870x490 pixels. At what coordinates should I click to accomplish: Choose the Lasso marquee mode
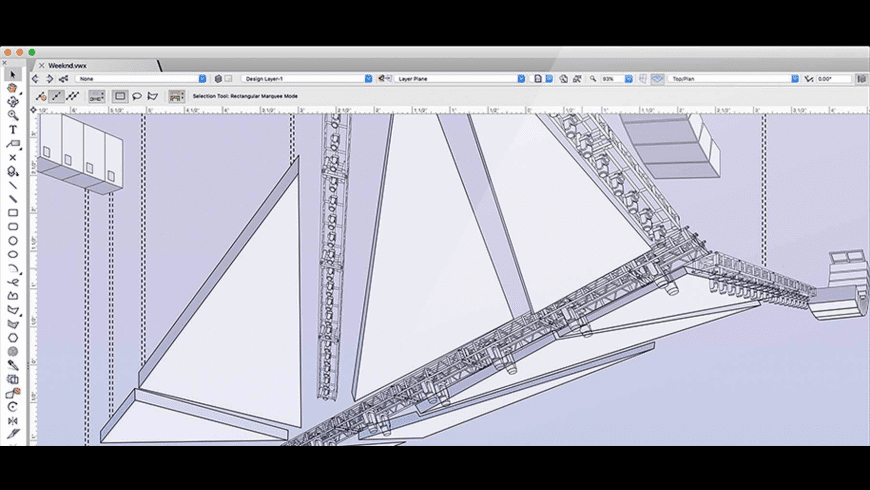pos(136,96)
